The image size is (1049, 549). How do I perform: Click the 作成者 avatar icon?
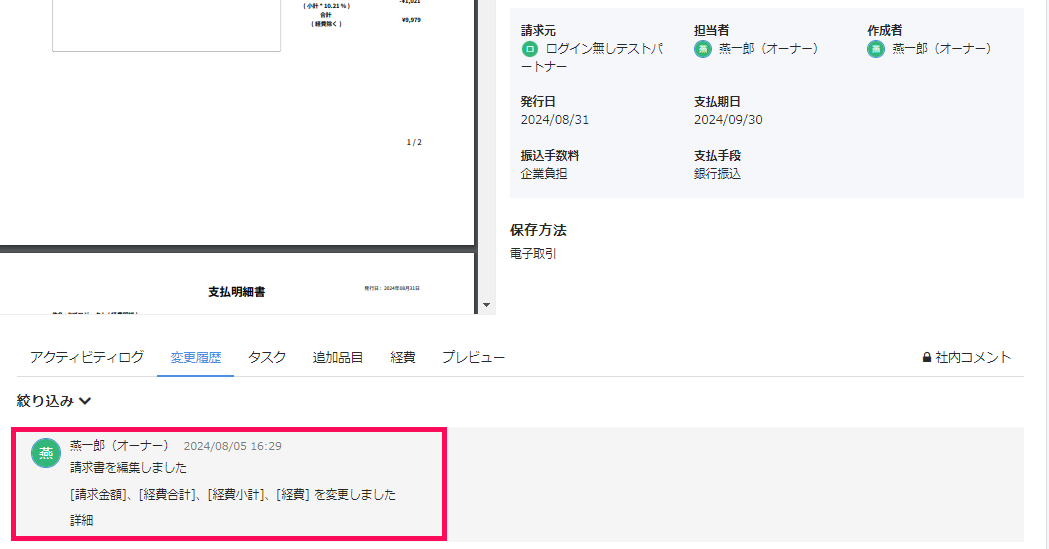[x=876, y=49]
